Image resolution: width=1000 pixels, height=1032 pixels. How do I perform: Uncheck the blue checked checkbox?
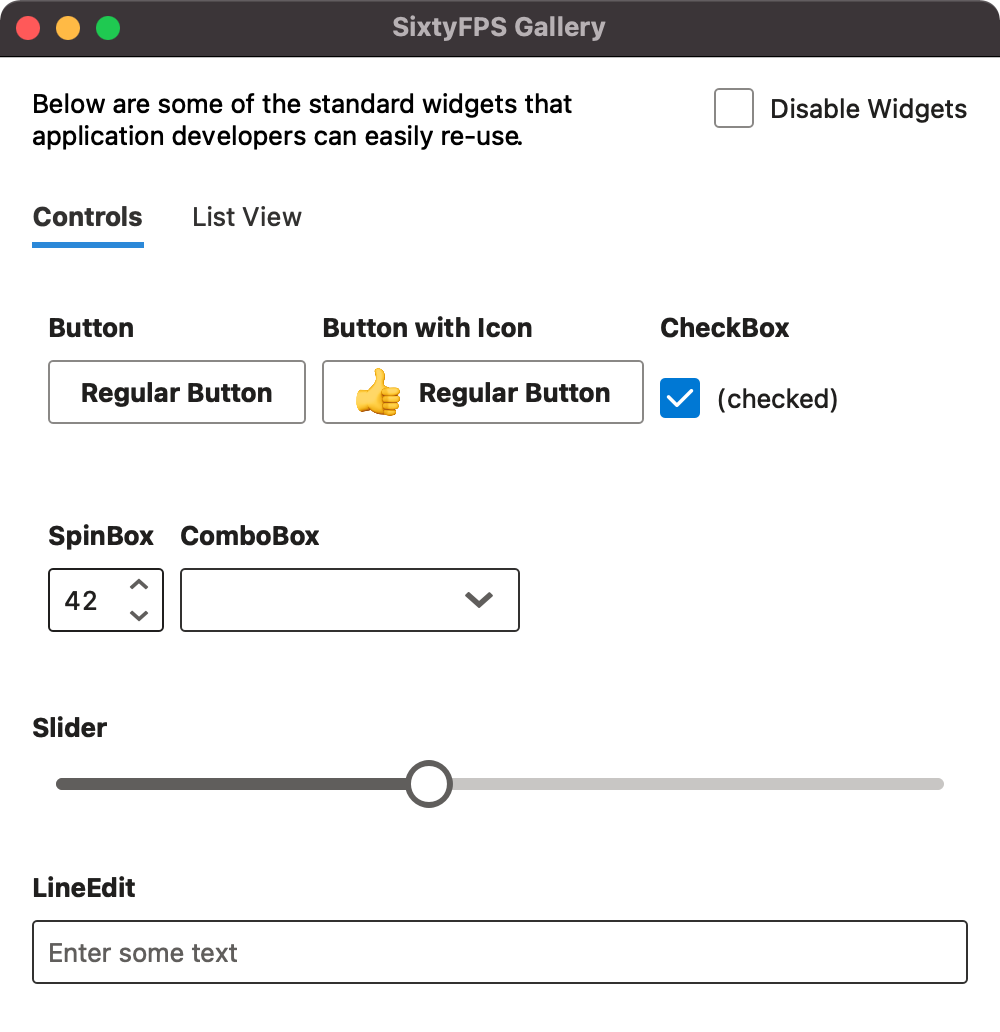[x=680, y=399]
